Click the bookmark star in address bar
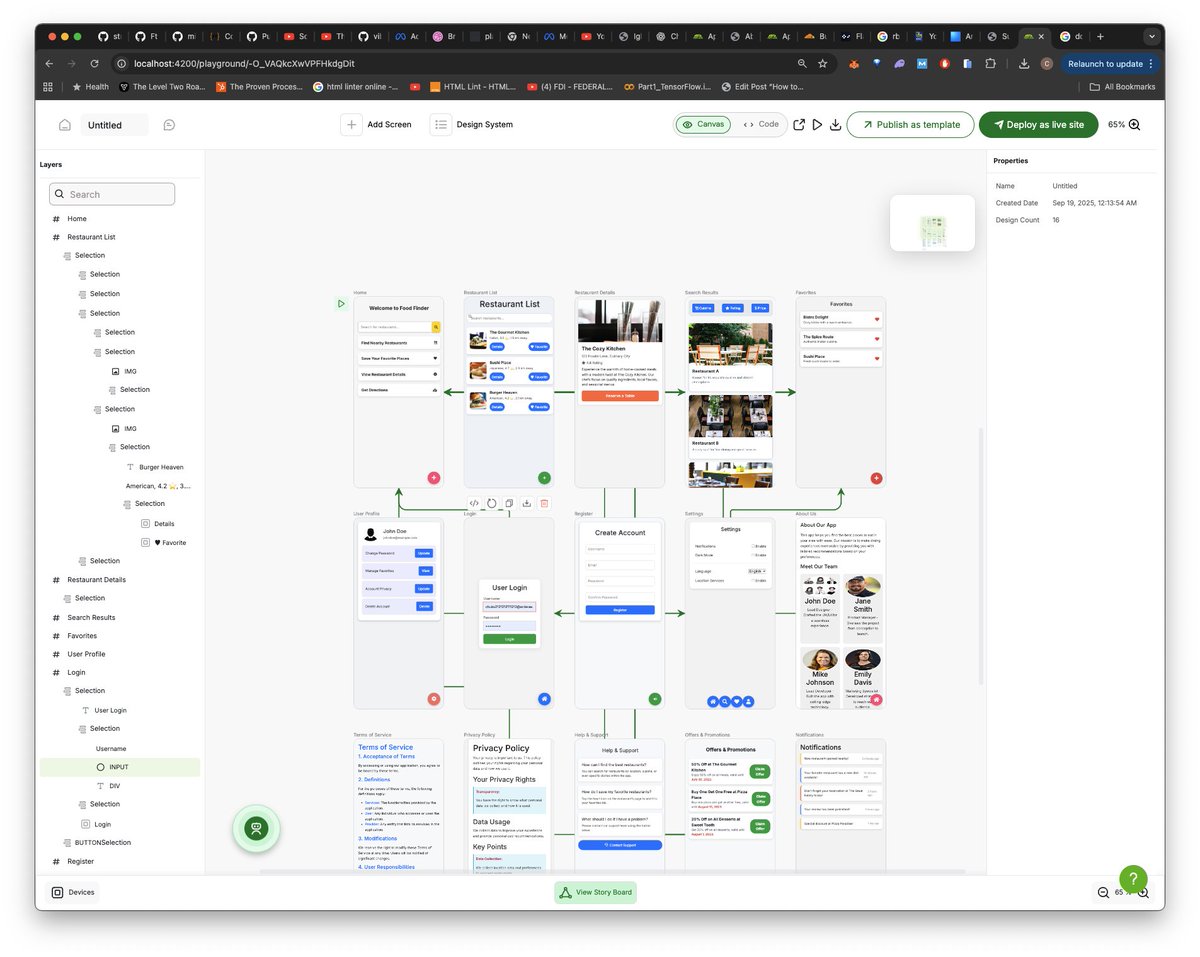The height and width of the screenshot is (957, 1200). [x=822, y=63]
